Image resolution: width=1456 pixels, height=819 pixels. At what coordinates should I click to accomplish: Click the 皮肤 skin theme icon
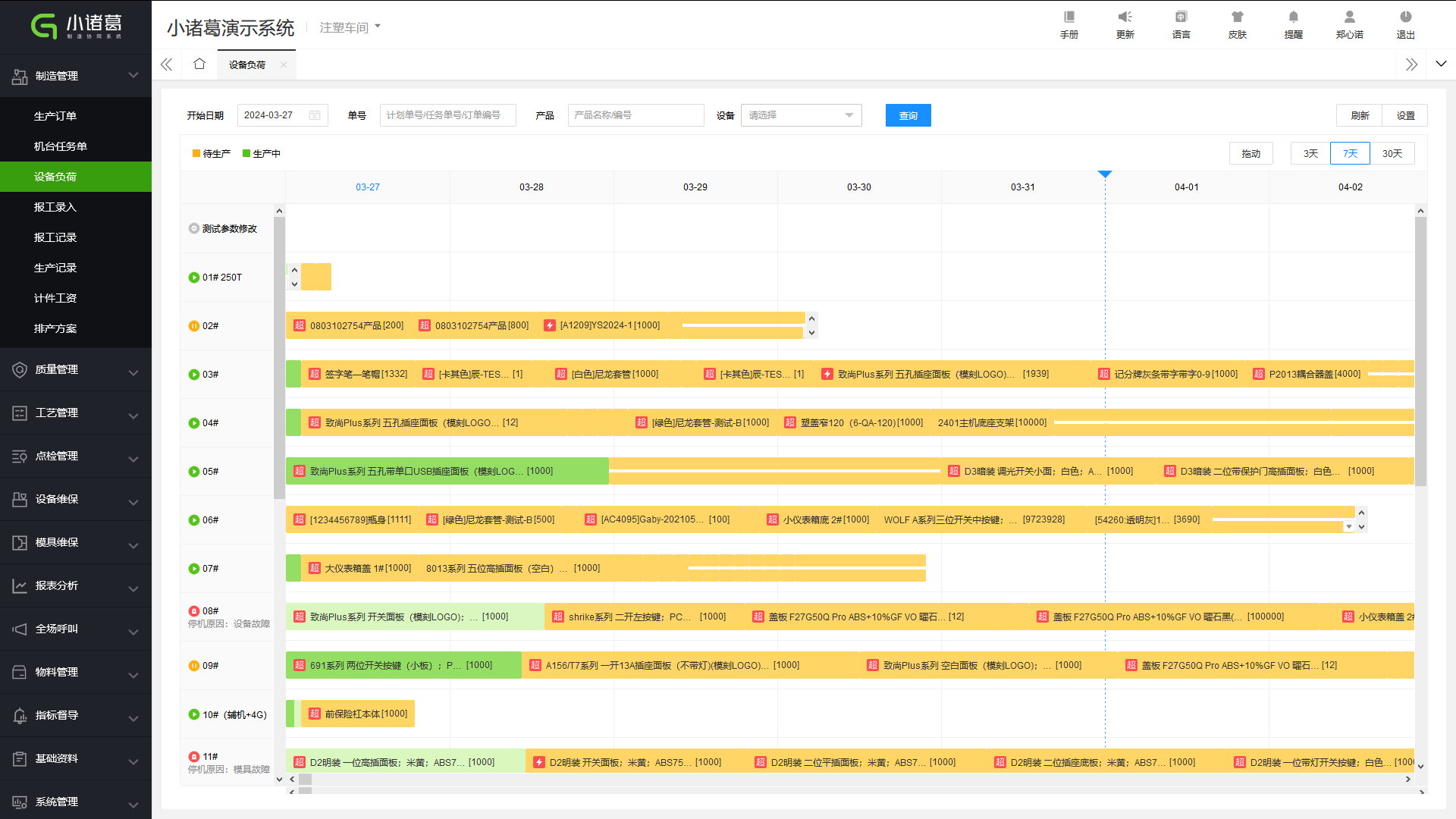1237,17
